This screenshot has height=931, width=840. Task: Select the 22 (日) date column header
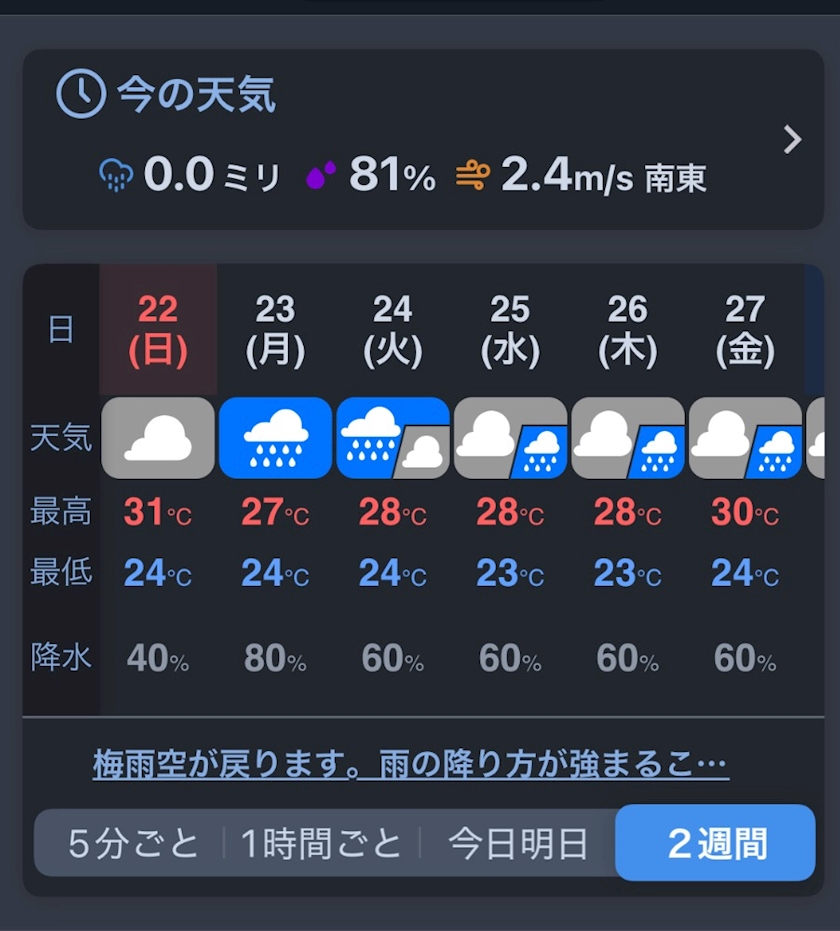coord(158,329)
